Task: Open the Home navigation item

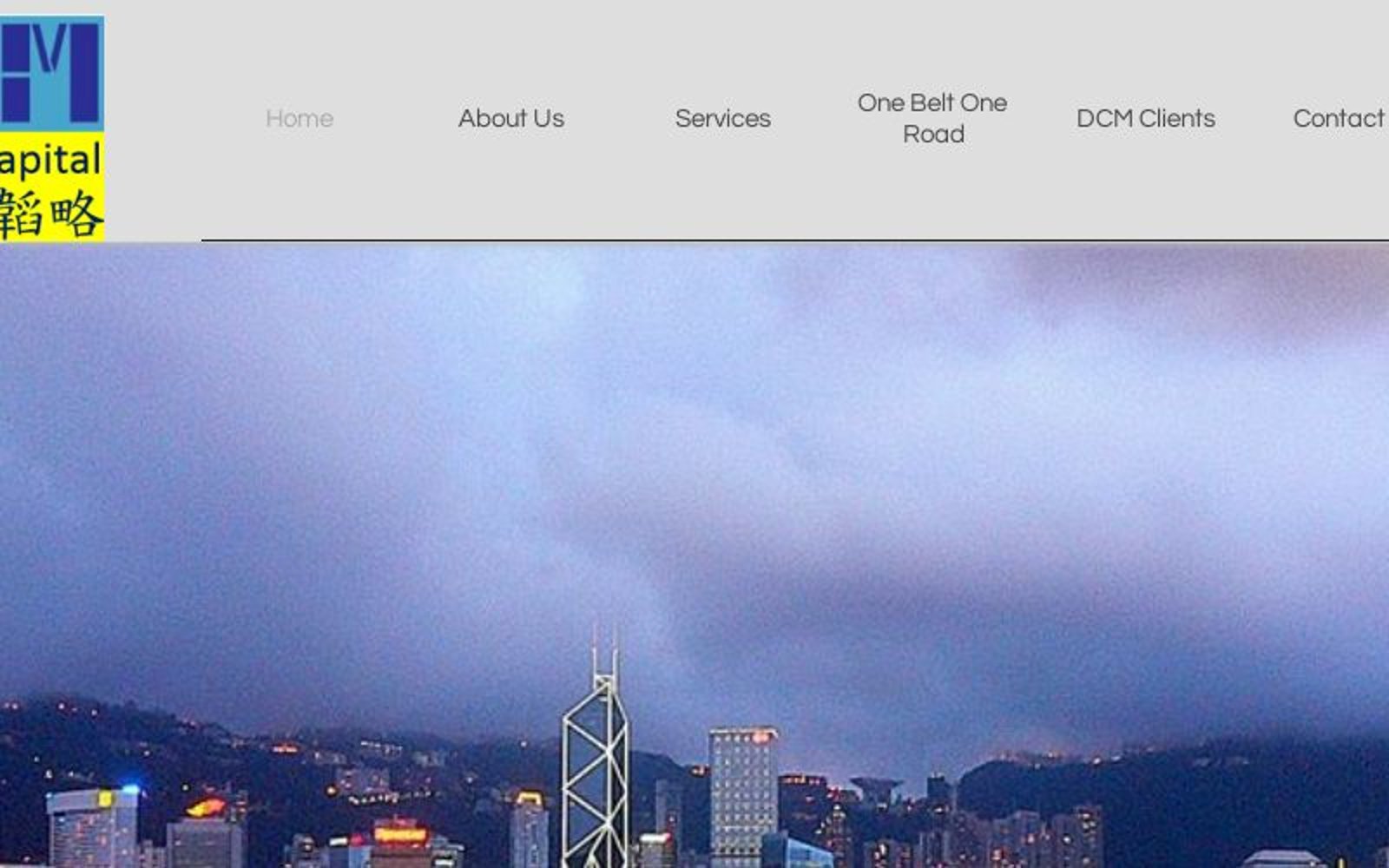Action: [300, 118]
